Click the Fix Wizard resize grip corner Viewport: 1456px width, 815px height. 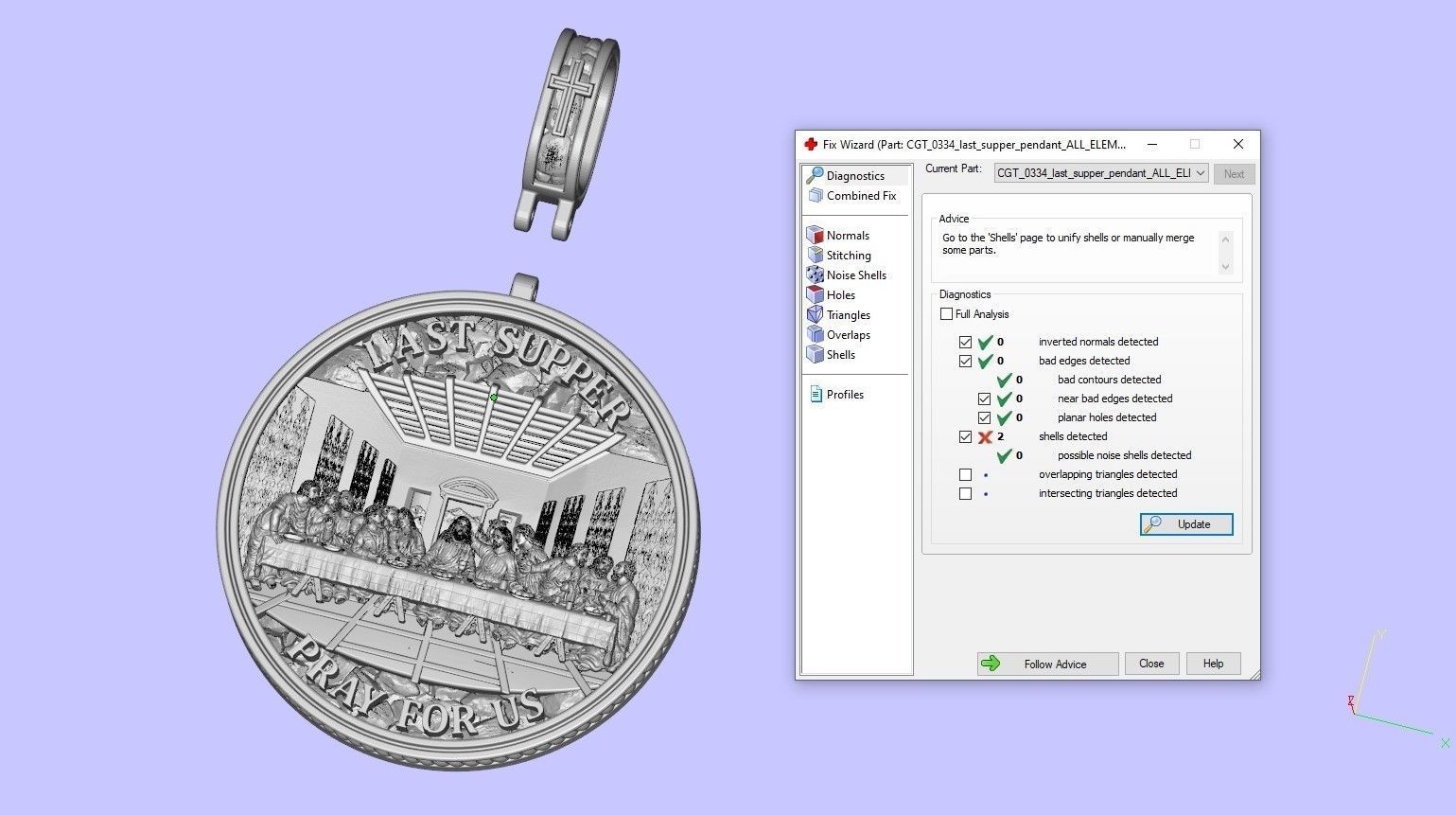point(1254,674)
